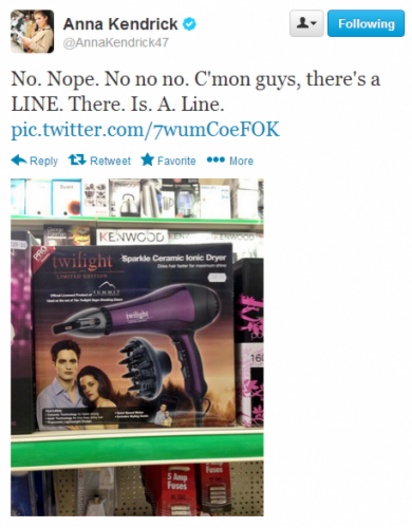412x528 pixels.
Task: Click the dropdown caret beside person icon
Action: pyautogui.click(x=313, y=23)
